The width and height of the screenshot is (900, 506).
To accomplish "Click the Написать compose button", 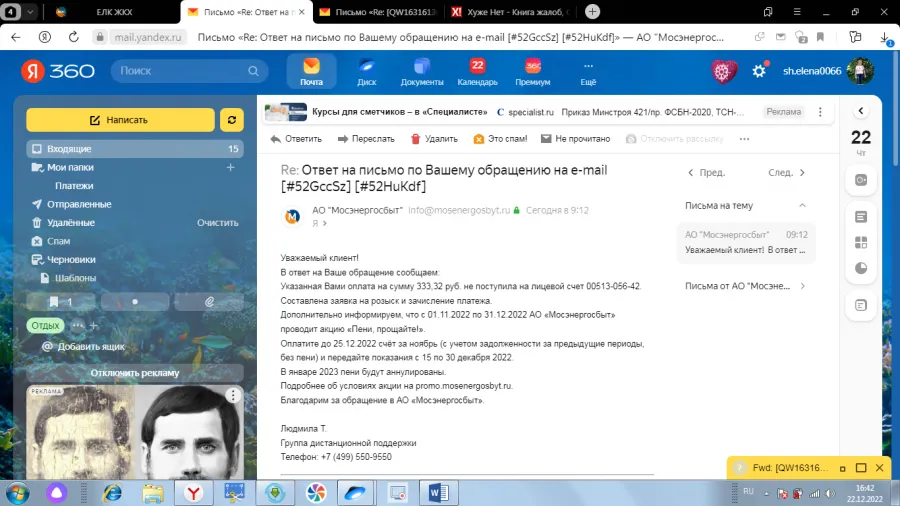I will pyautogui.click(x=120, y=120).
